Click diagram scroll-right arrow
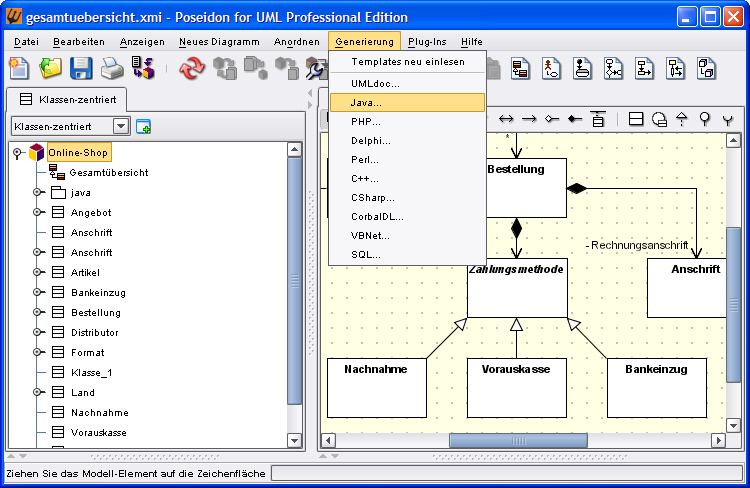Viewport: 750px width, 488px height. [x=718, y=440]
